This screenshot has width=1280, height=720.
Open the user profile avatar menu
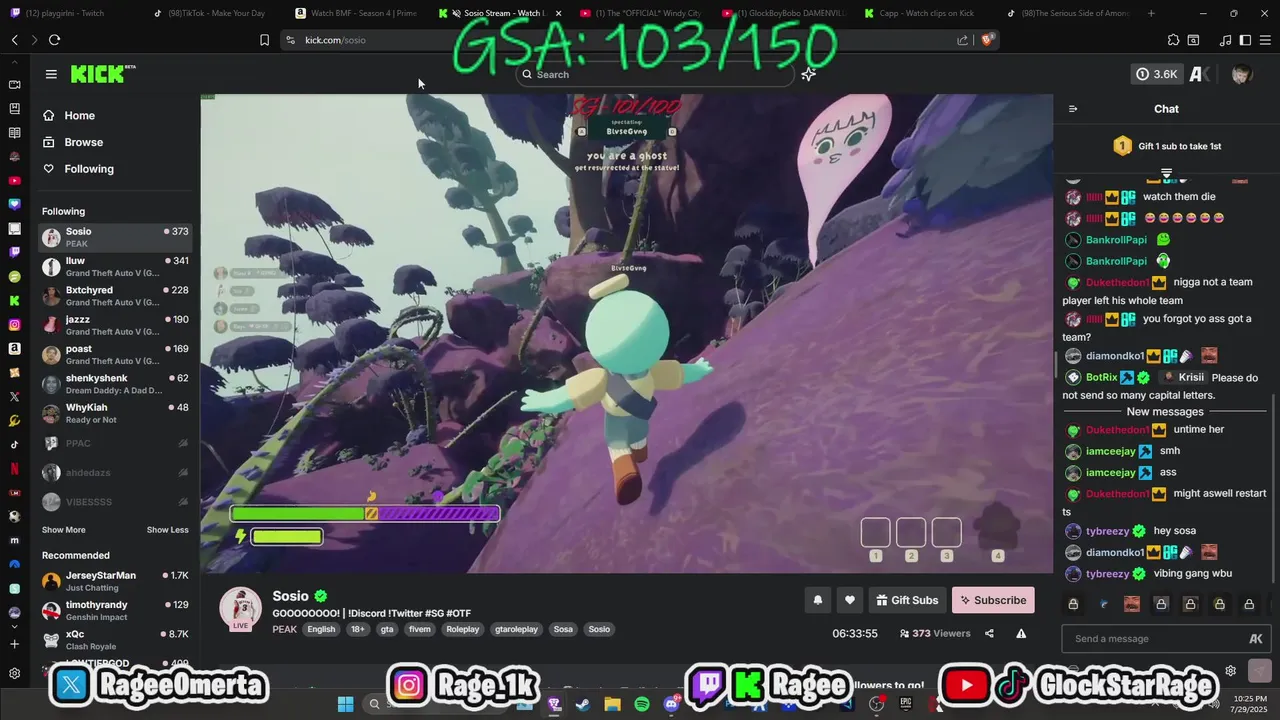(1241, 74)
